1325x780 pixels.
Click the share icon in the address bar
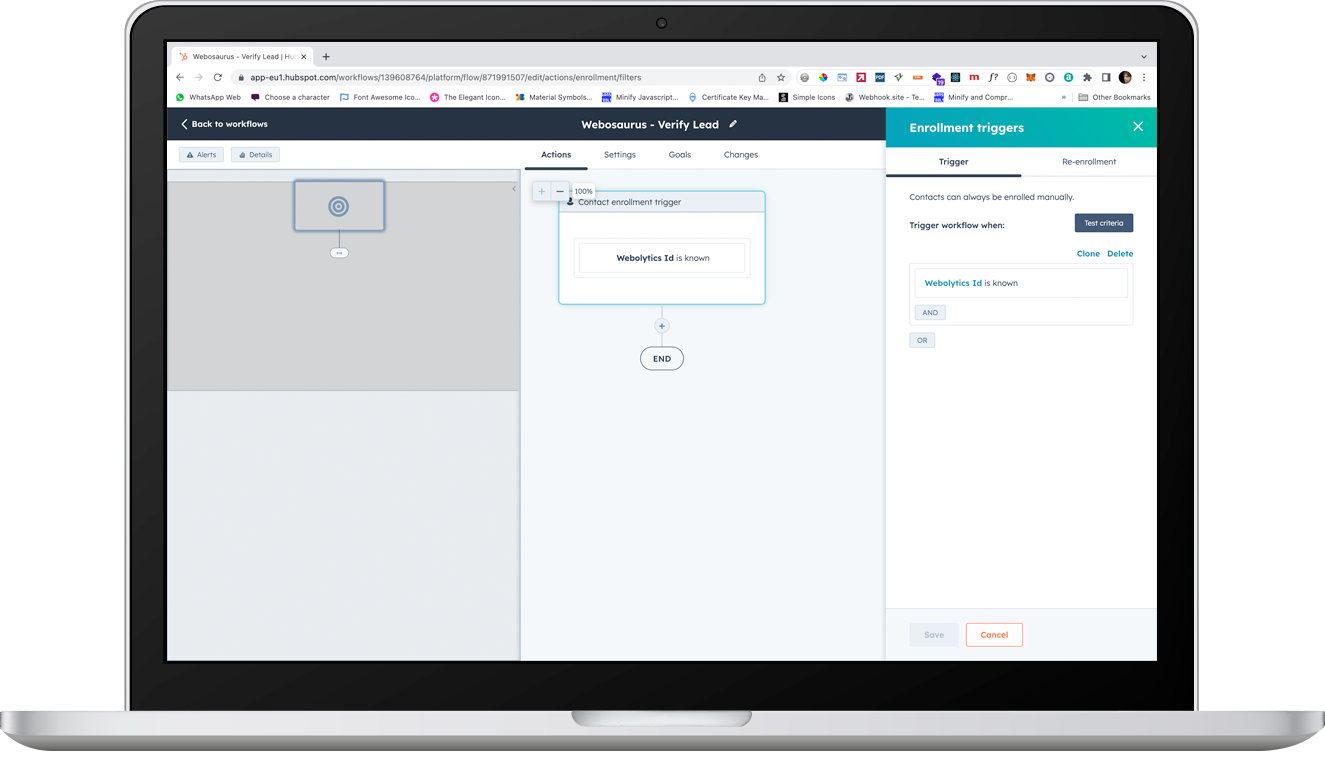pyautogui.click(x=761, y=77)
